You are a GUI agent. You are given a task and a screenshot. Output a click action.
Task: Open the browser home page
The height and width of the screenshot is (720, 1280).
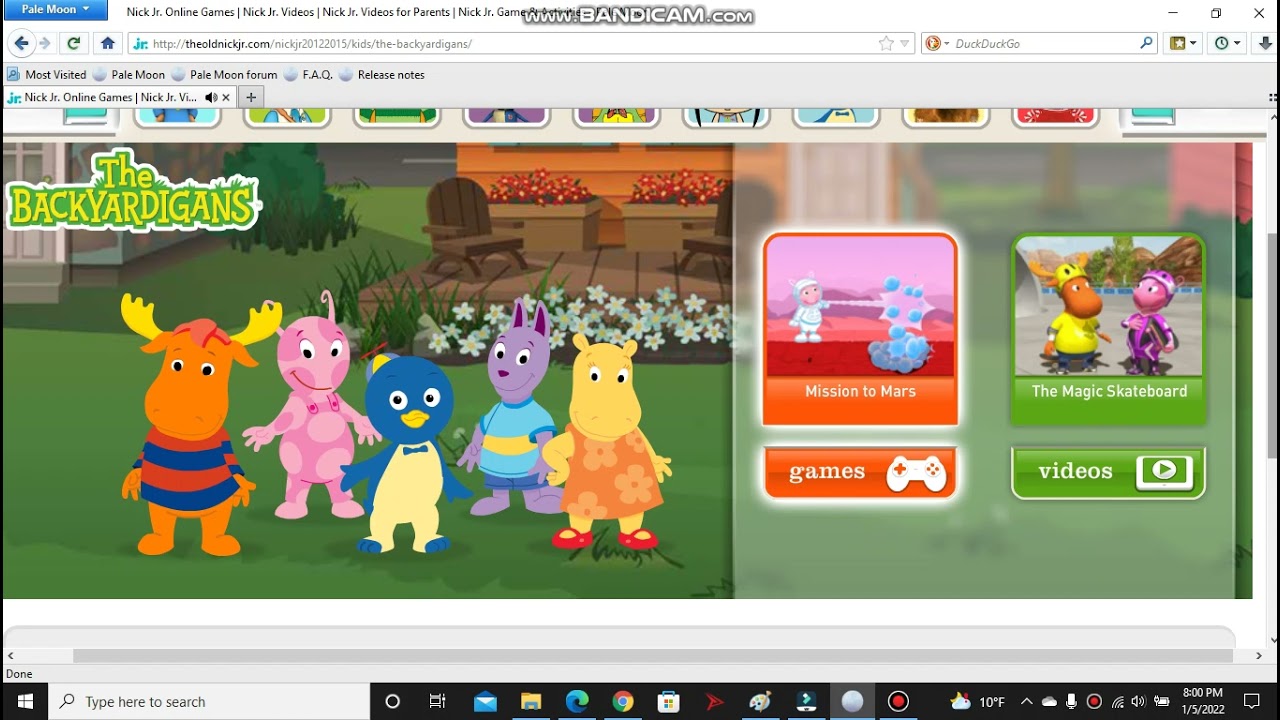[x=108, y=43]
